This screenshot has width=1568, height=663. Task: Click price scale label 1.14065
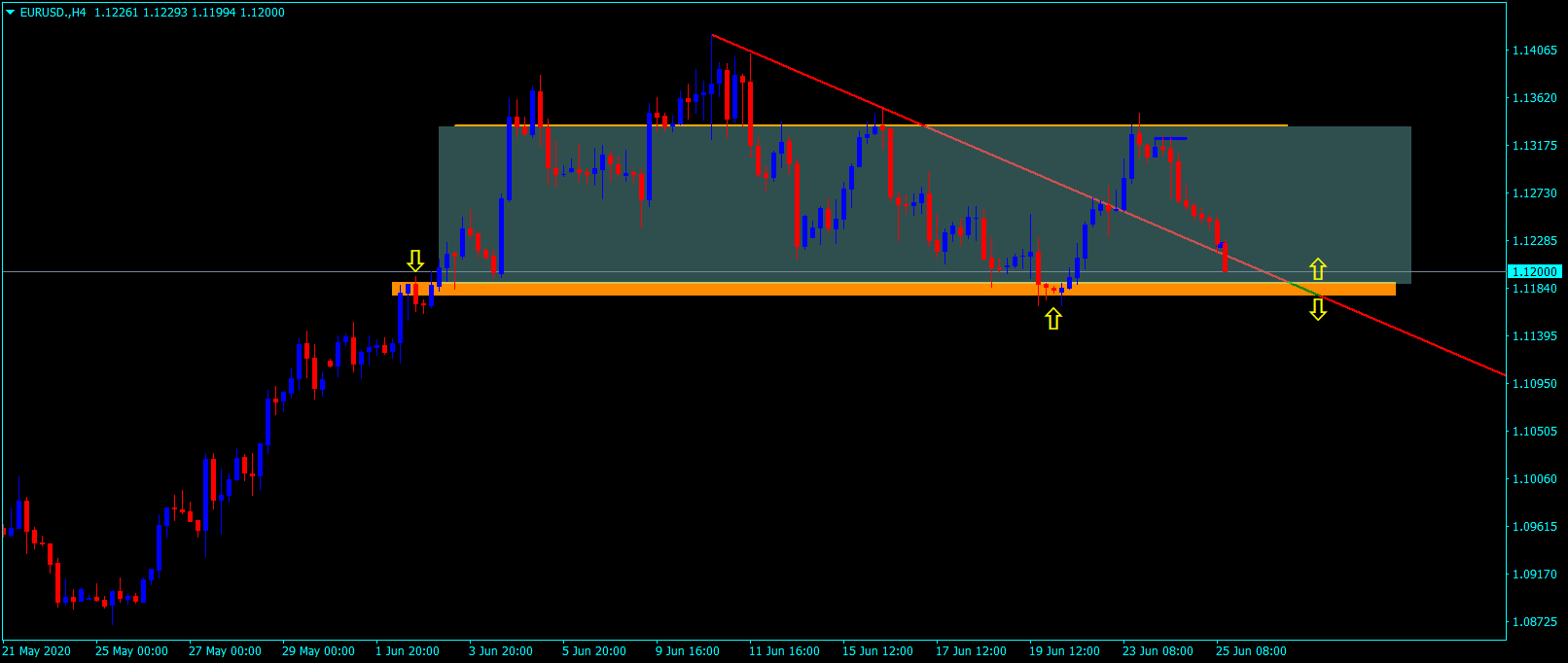coord(1534,51)
